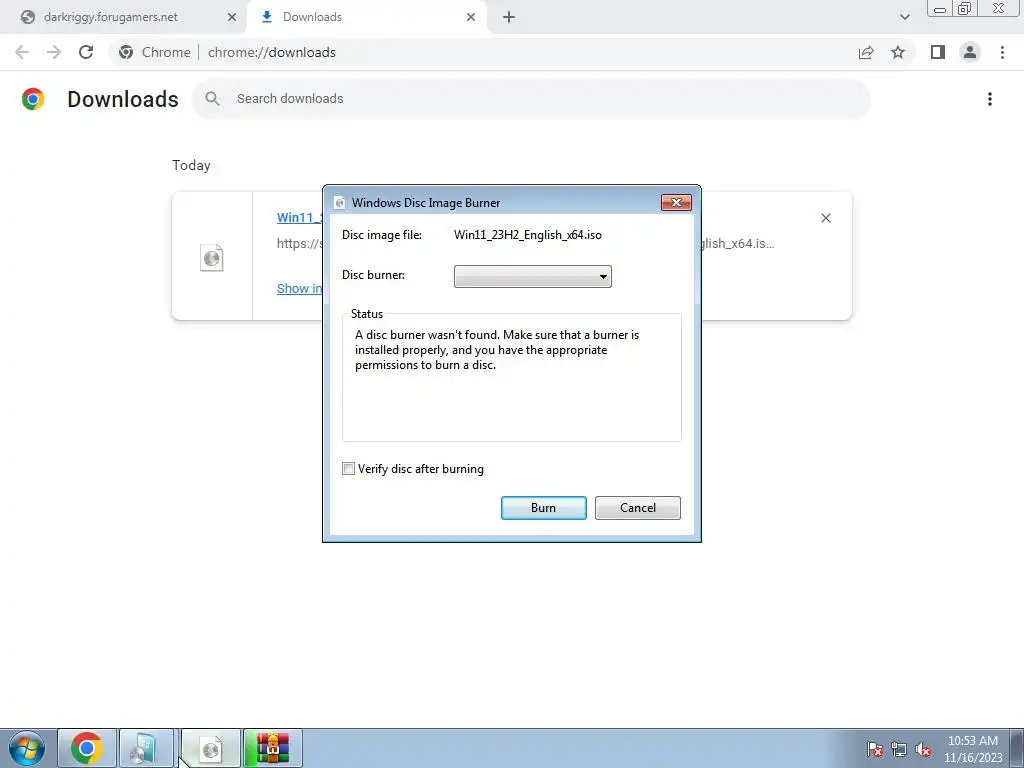The height and width of the screenshot is (768, 1024).
Task: Open the Win11 download file link
Action: (300, 217)
